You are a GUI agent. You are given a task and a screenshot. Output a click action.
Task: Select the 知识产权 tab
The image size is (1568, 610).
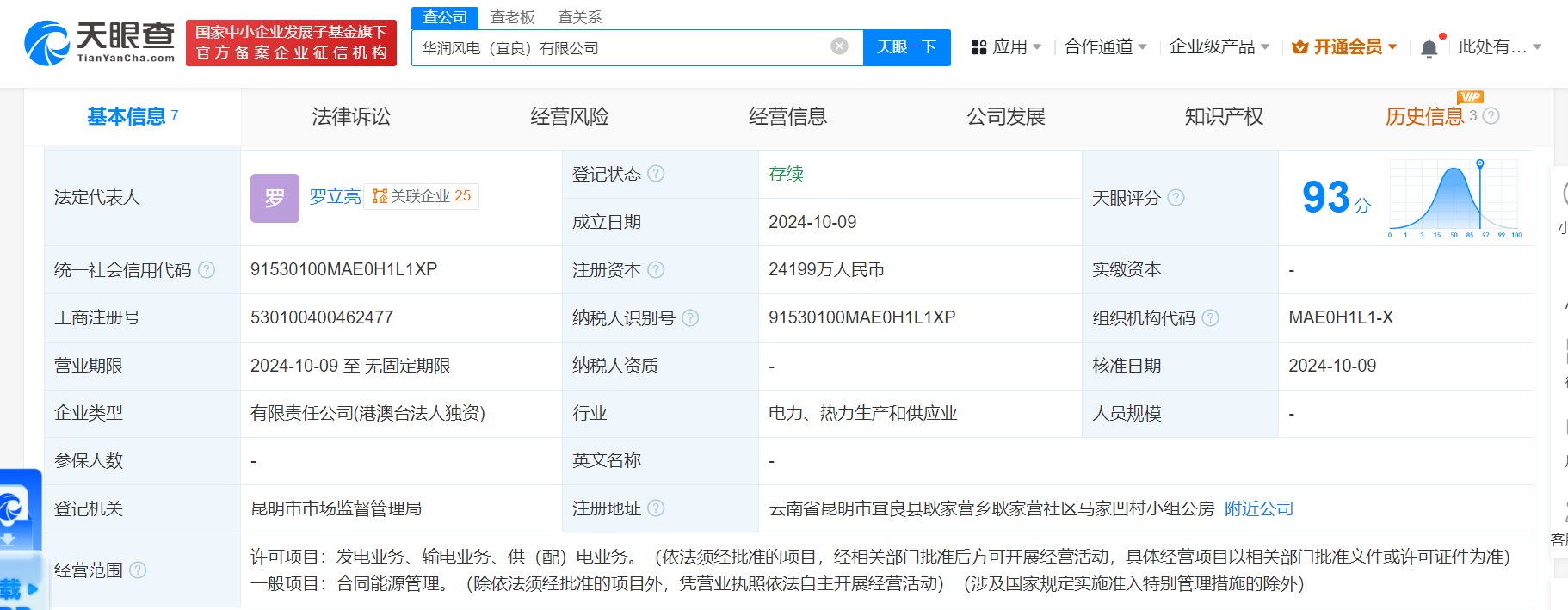tap(1224, 117)
